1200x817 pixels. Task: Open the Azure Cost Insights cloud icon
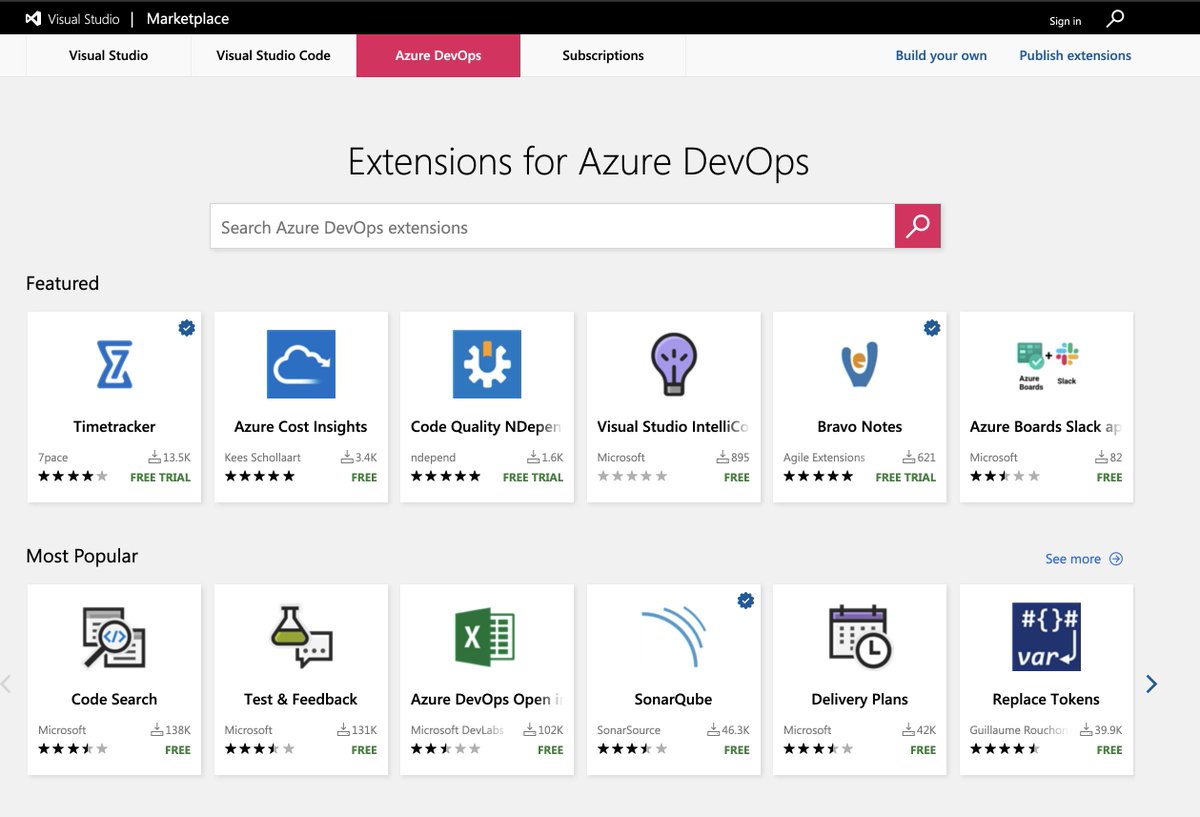tap(301, 364)
